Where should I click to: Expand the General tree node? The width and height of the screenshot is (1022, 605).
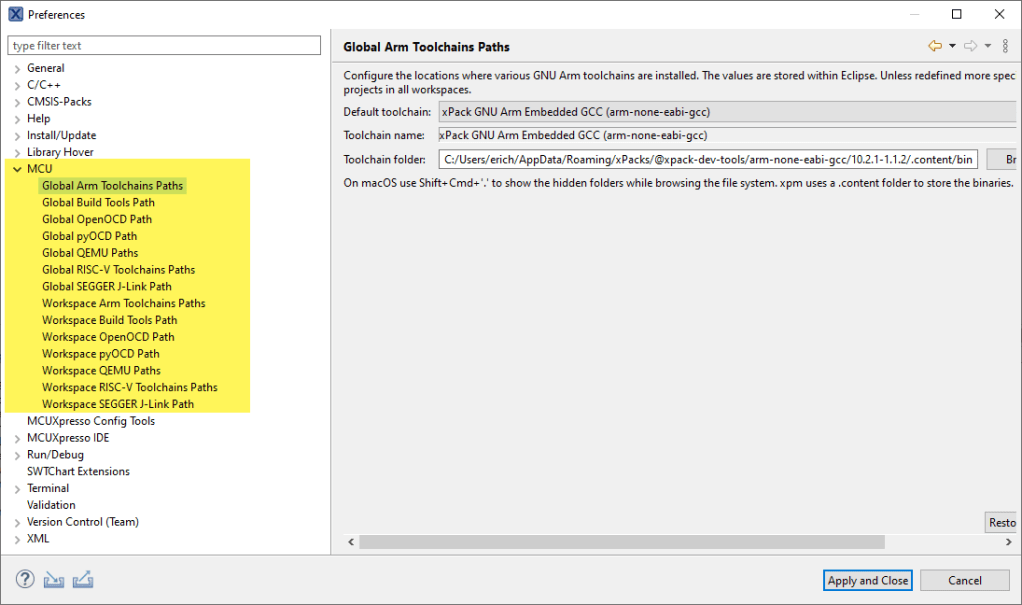[x=17, y=69]
